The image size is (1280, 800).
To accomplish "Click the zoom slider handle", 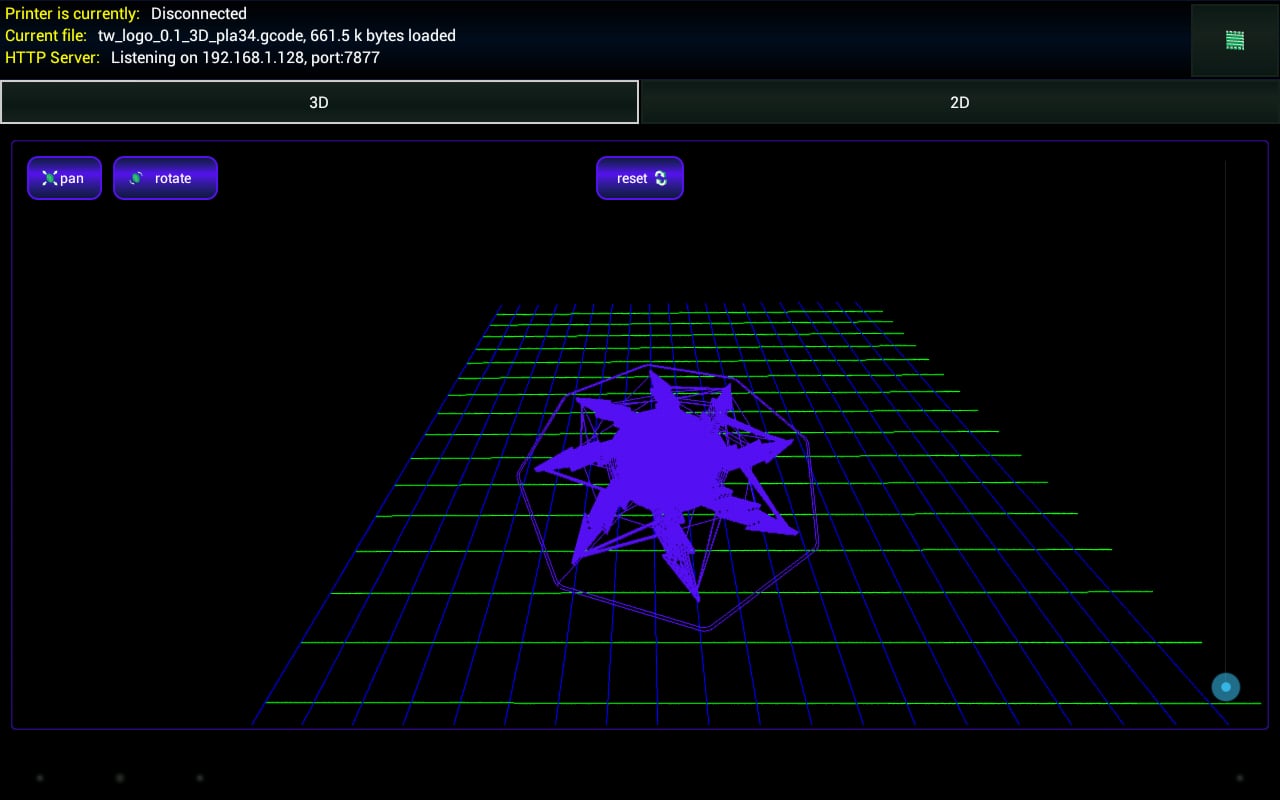I will tap(1226, 687).
